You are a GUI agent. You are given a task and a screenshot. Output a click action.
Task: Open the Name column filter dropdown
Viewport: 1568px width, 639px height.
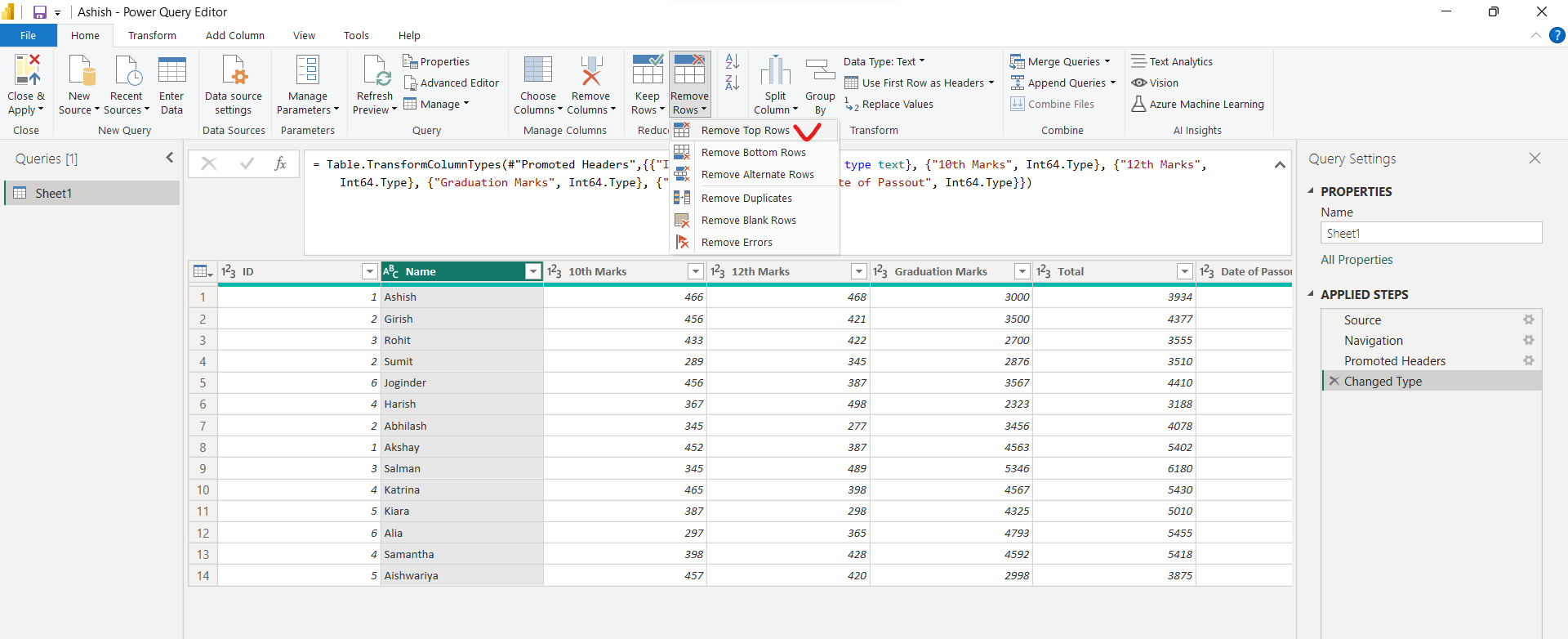(533, 272)
